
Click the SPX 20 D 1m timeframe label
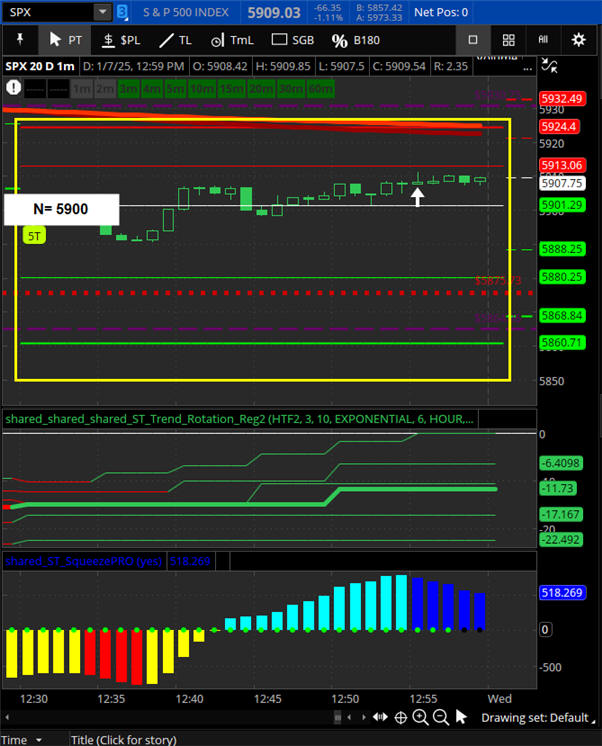click(40, 66)
